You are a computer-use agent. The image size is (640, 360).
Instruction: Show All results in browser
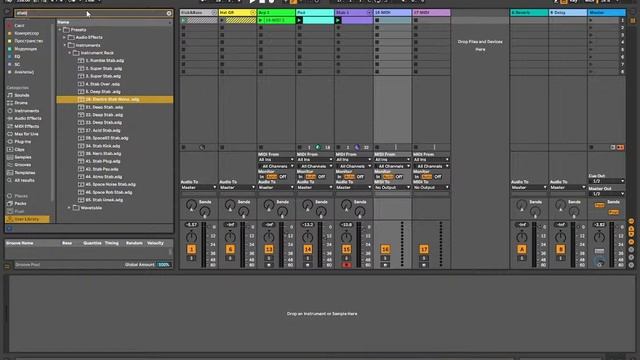[x=24, y=180]
